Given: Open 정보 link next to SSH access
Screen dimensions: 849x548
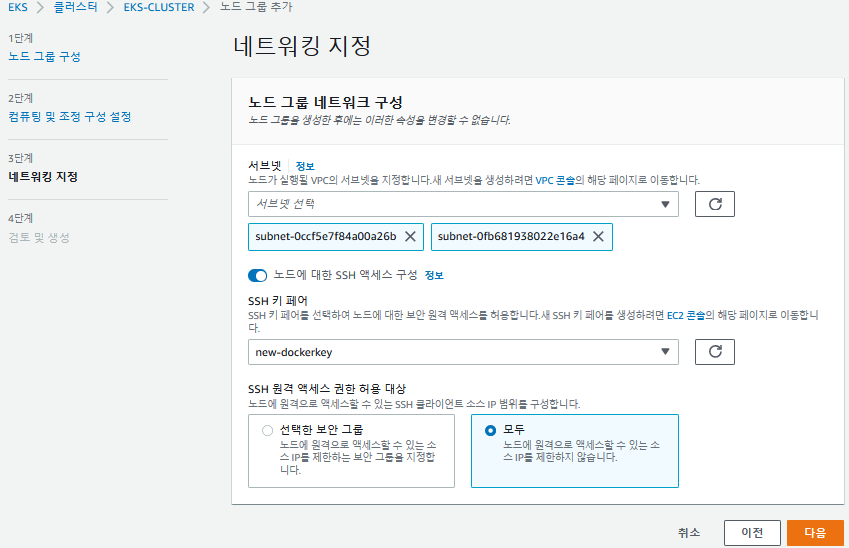Looking at the screenshot, I should coord(434,276).
